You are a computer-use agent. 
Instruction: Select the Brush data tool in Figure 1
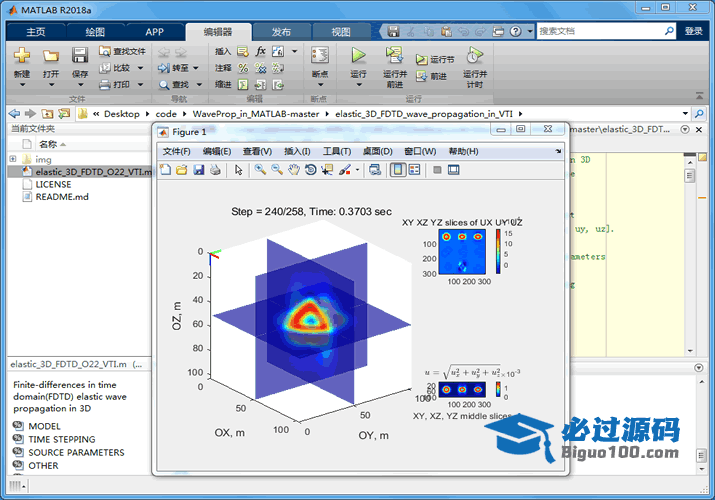[x=345, y=170]
